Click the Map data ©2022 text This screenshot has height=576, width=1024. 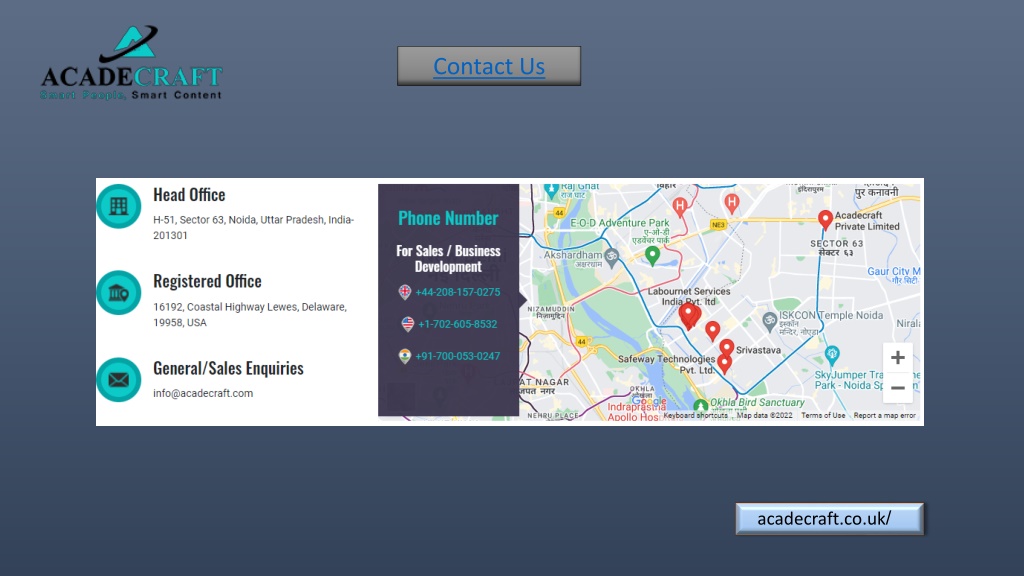point(765,415)
